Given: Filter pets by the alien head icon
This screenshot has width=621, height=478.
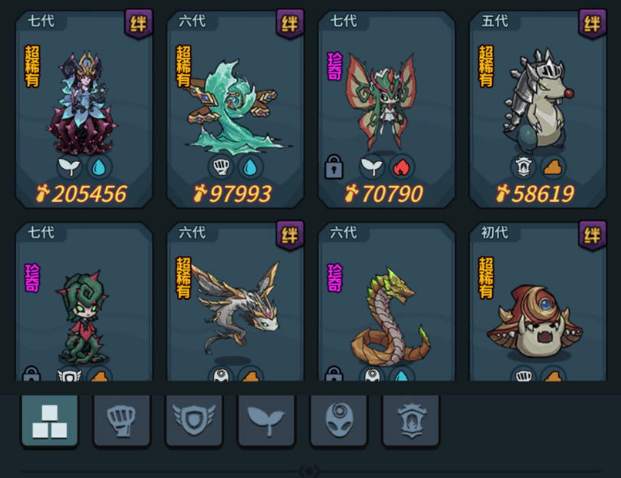Looking at the screenshot, I should coord(339,422).
